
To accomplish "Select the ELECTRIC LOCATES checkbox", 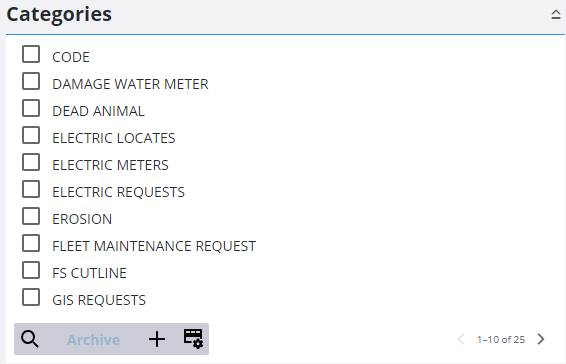I will click(x=31, y=135).
